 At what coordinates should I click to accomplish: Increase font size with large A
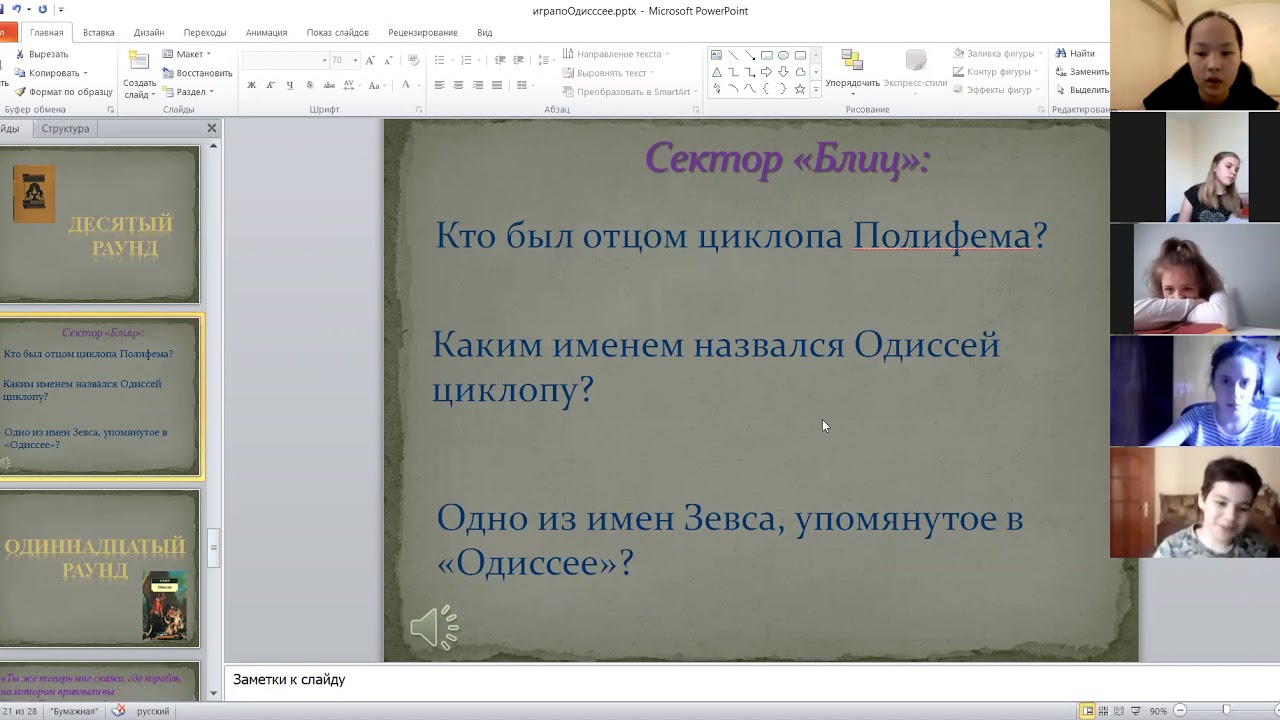[371, 60]
